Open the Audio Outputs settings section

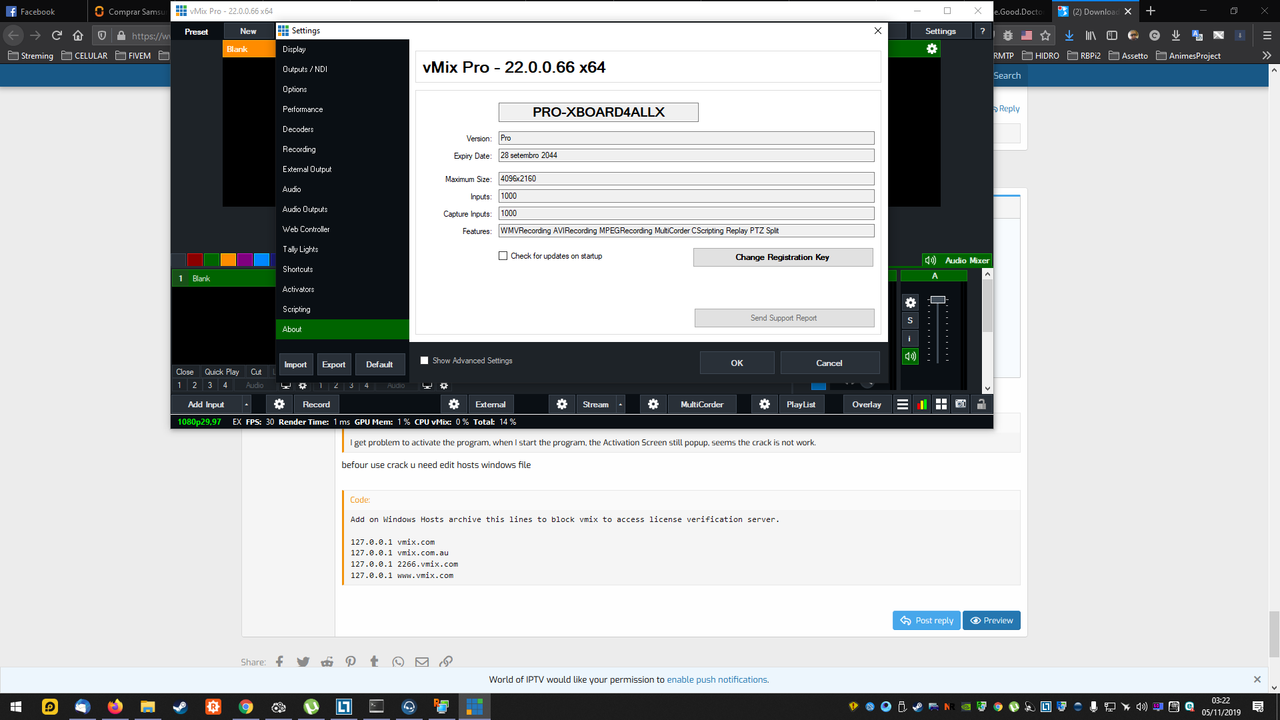343,209
